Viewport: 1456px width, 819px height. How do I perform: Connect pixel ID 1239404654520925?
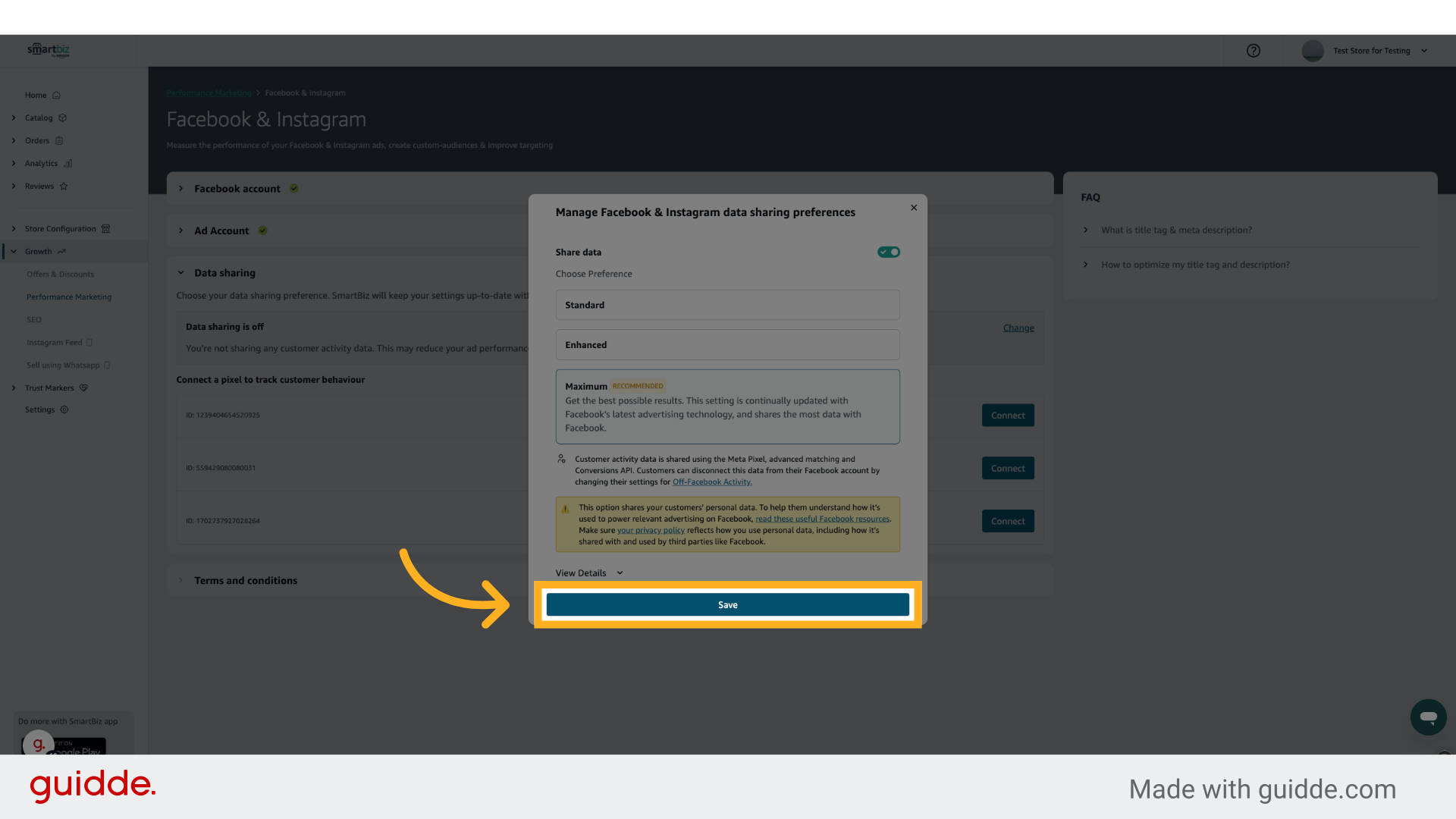pyautogui.click(x=1008, y=416)
